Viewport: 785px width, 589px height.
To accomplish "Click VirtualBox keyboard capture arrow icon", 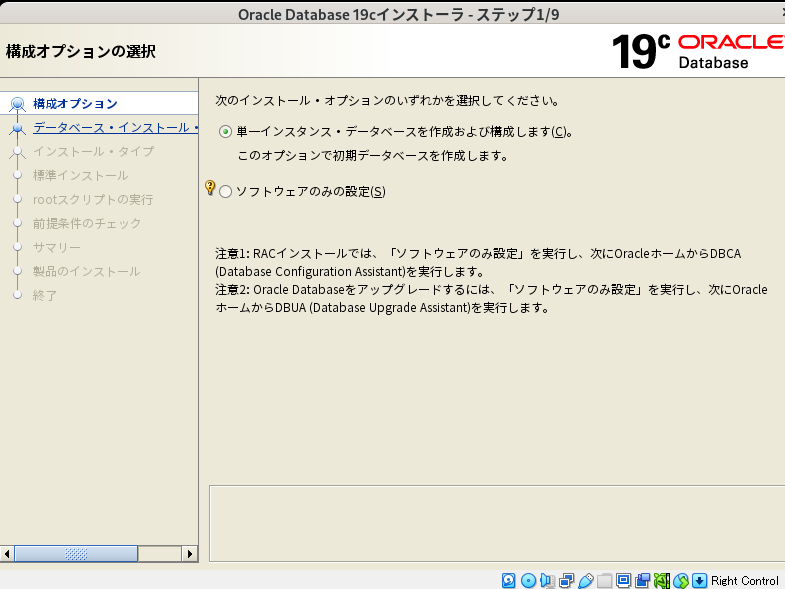I will click(699, 580).
